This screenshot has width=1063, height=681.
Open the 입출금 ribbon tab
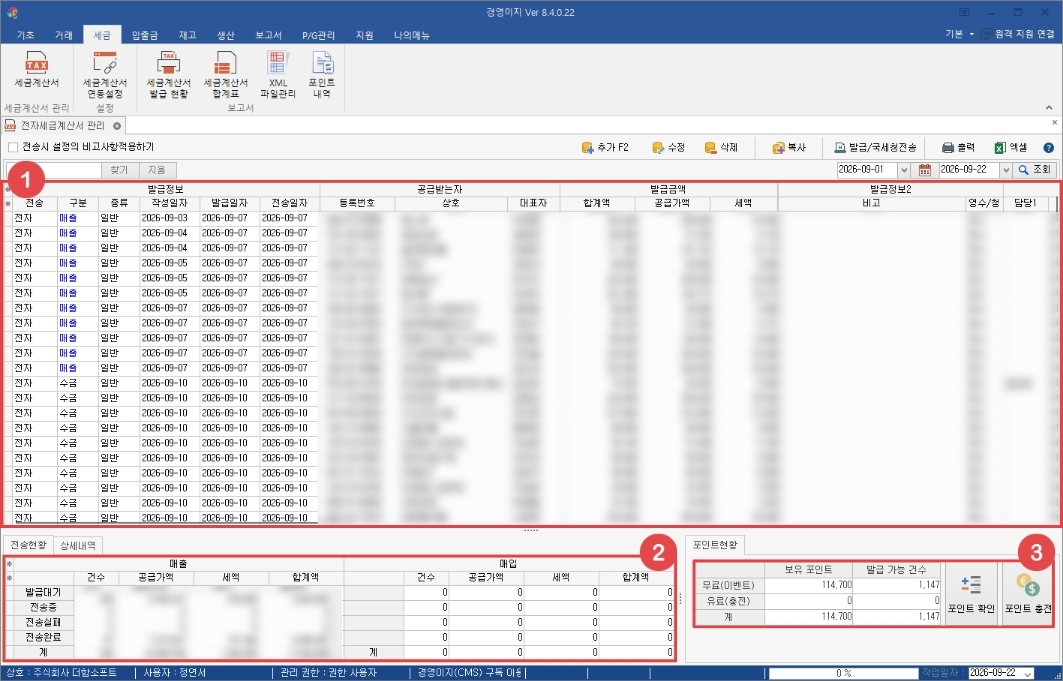pos(145,35)
